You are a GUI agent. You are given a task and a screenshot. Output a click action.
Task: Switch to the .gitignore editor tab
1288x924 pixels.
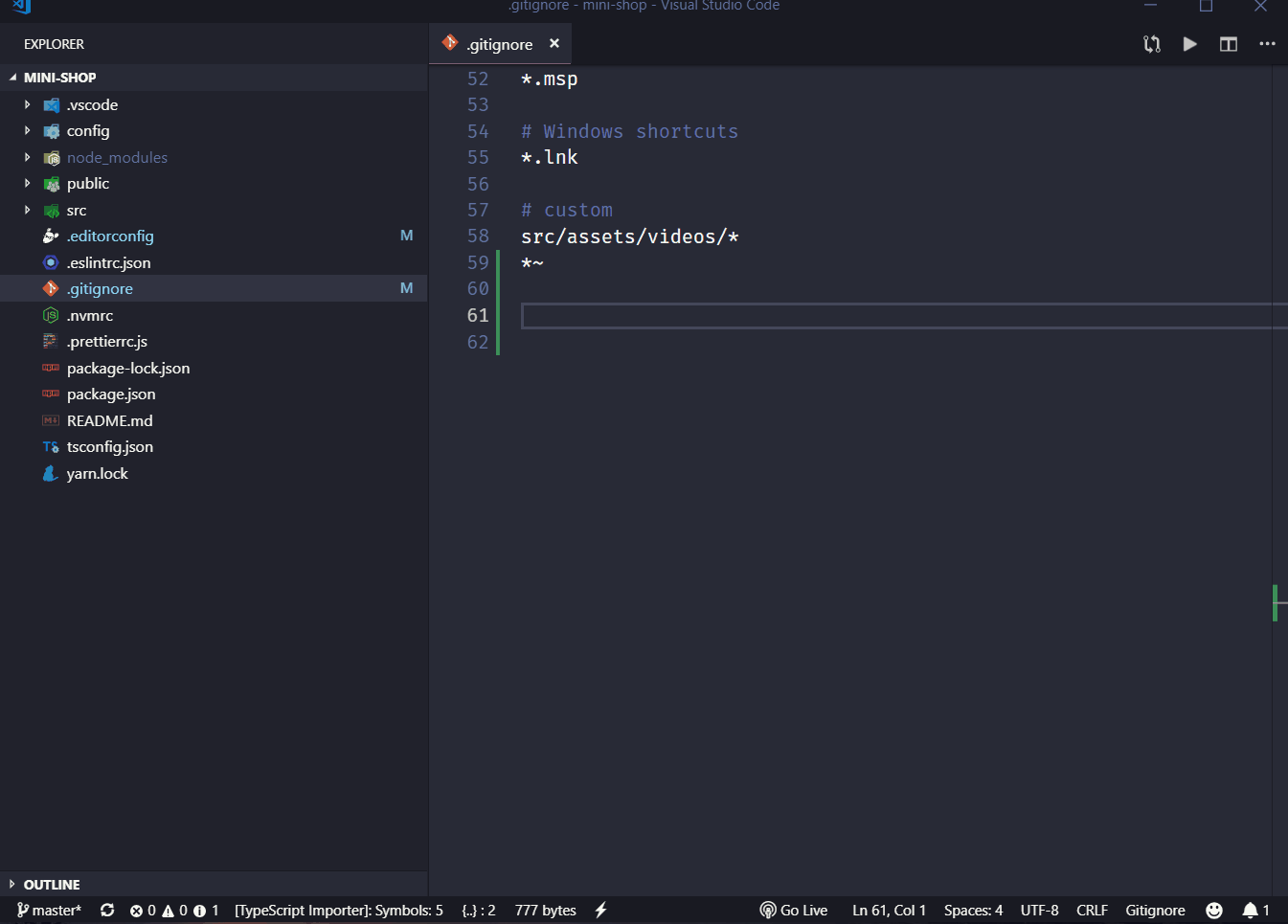tap(498, 44)
